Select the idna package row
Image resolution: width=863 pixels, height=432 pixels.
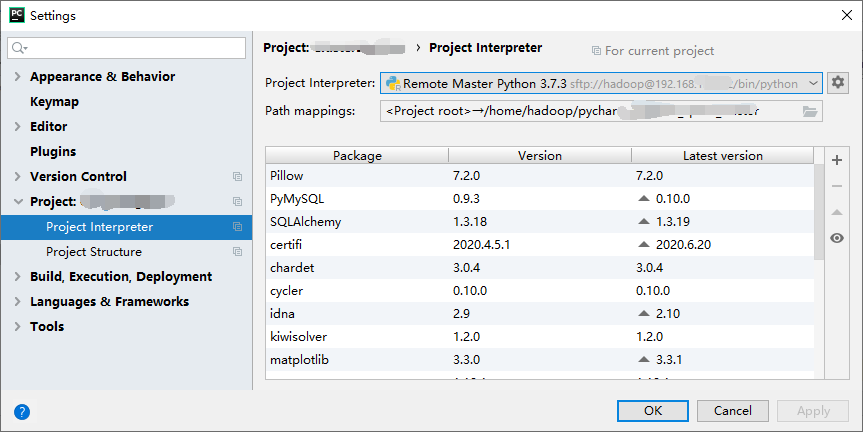click(x=540, y=314)
